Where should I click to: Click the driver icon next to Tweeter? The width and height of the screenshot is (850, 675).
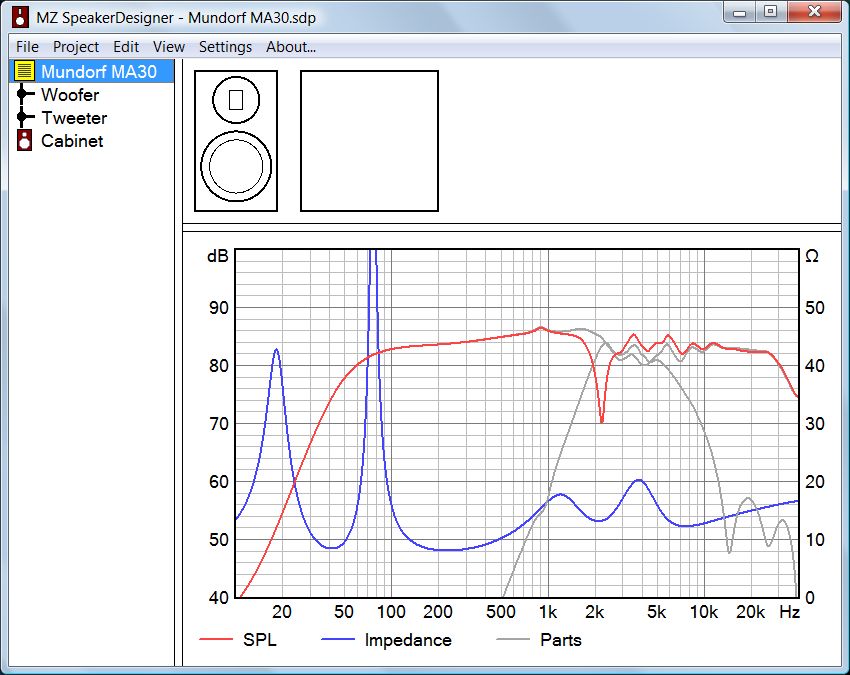[x=24, y=117]
